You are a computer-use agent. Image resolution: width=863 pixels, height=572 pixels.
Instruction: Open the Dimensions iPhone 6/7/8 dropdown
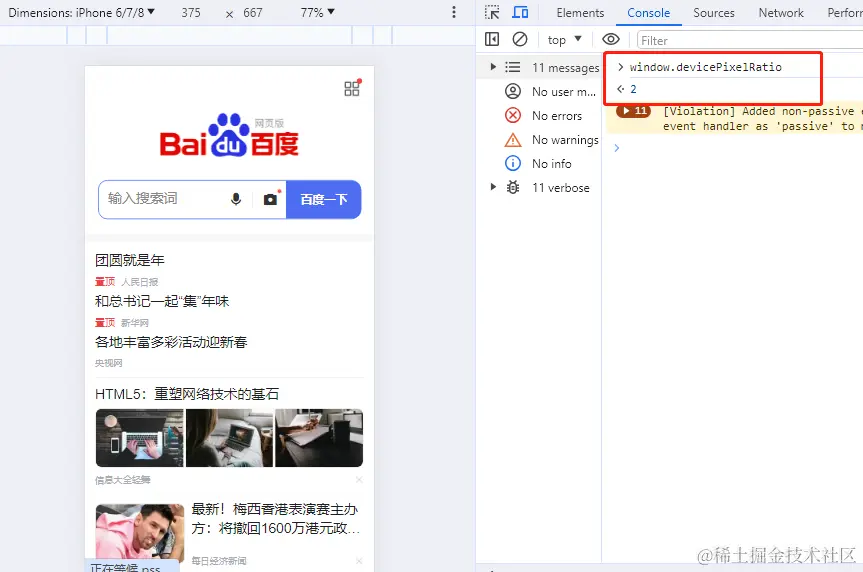point(81,12)
